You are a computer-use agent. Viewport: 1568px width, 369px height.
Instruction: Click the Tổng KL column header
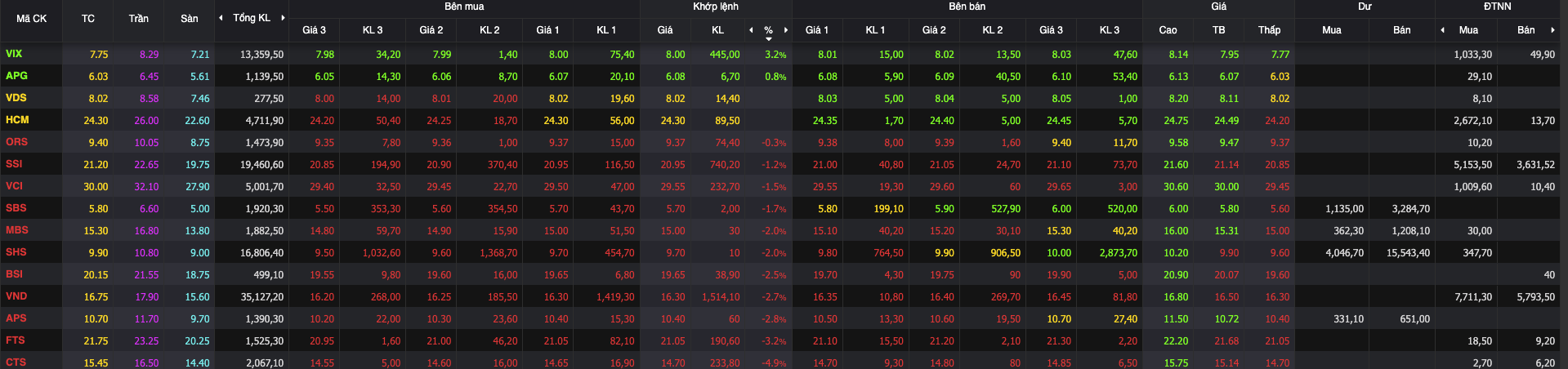252,18
